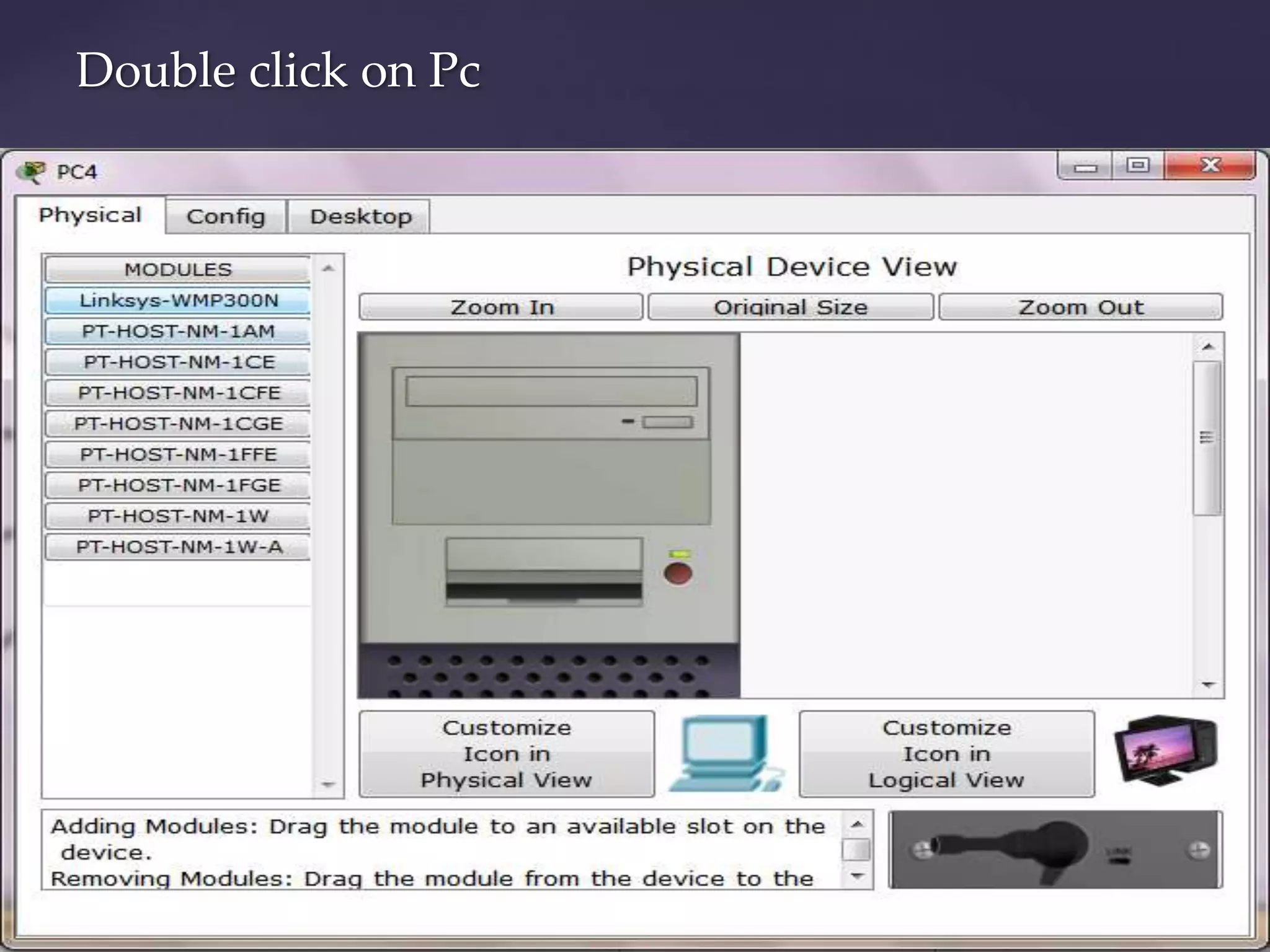
Task: Click the Linksys module preview image
Action: (x=1055, y=850)
